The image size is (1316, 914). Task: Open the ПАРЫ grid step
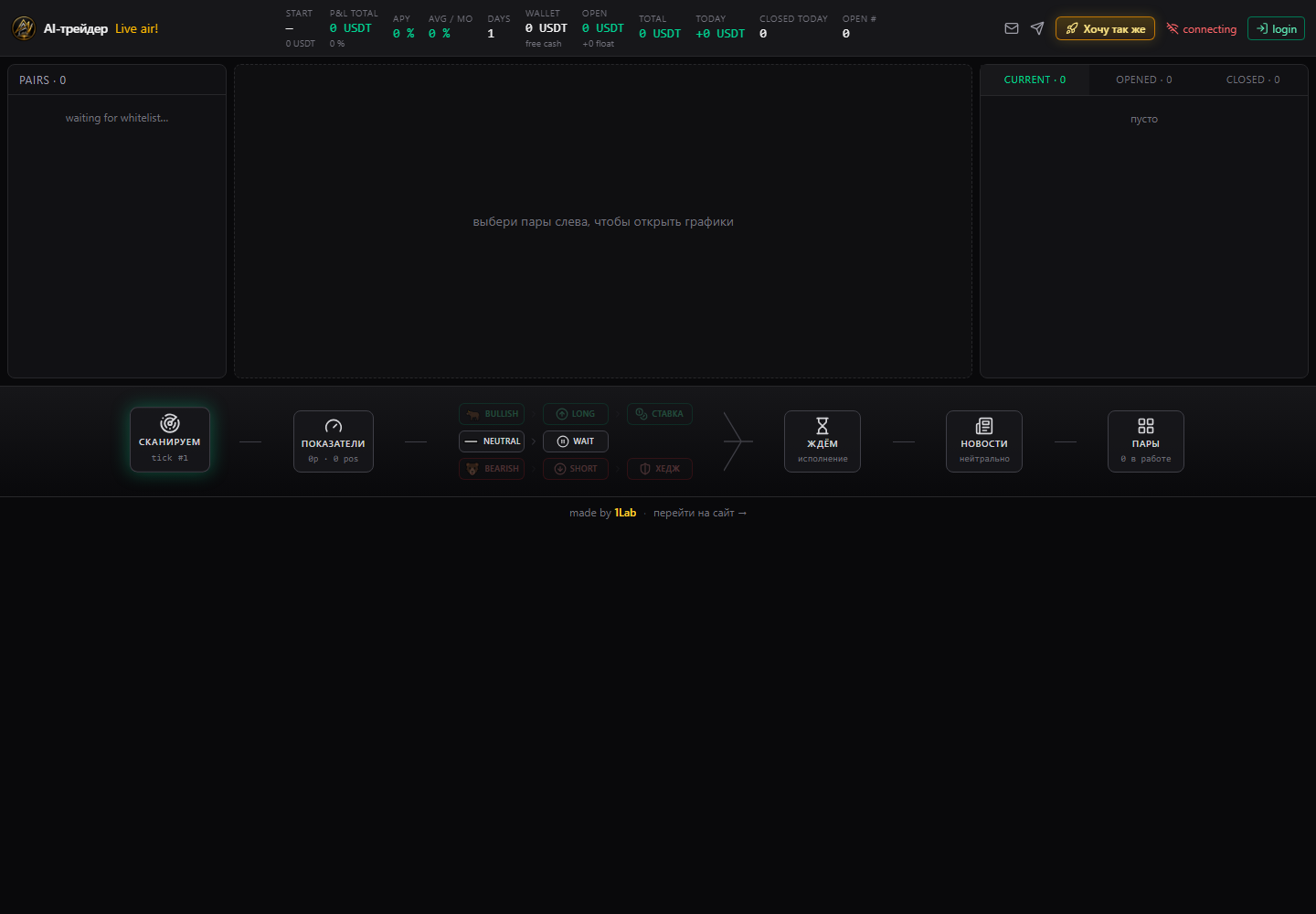1146,441
